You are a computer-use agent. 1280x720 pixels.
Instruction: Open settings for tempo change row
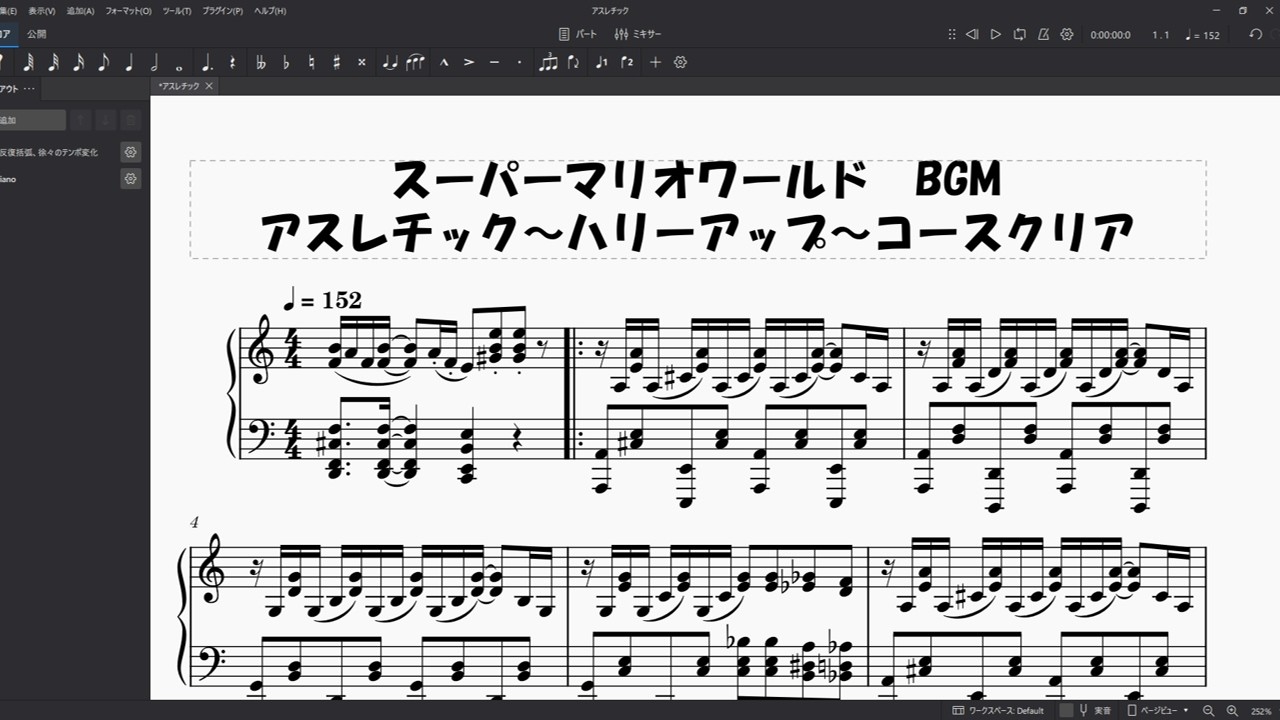click(x=130, y=152)
